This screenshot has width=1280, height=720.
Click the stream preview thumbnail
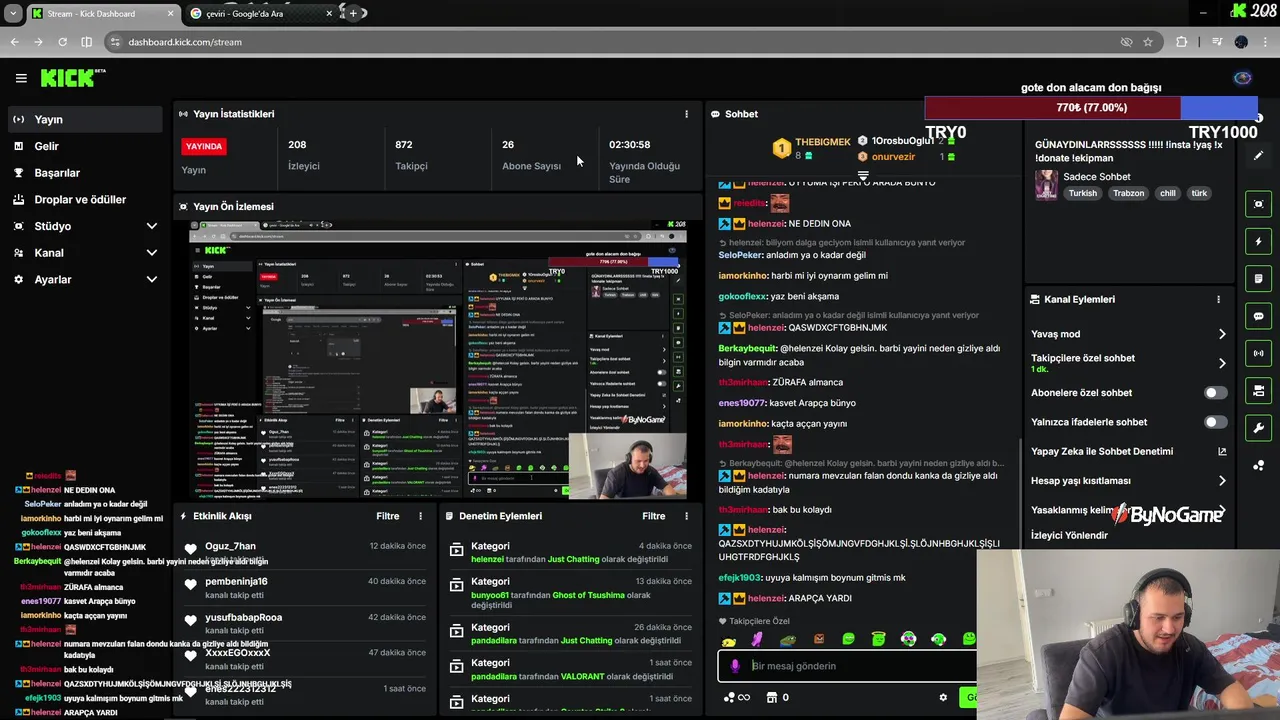438,358
